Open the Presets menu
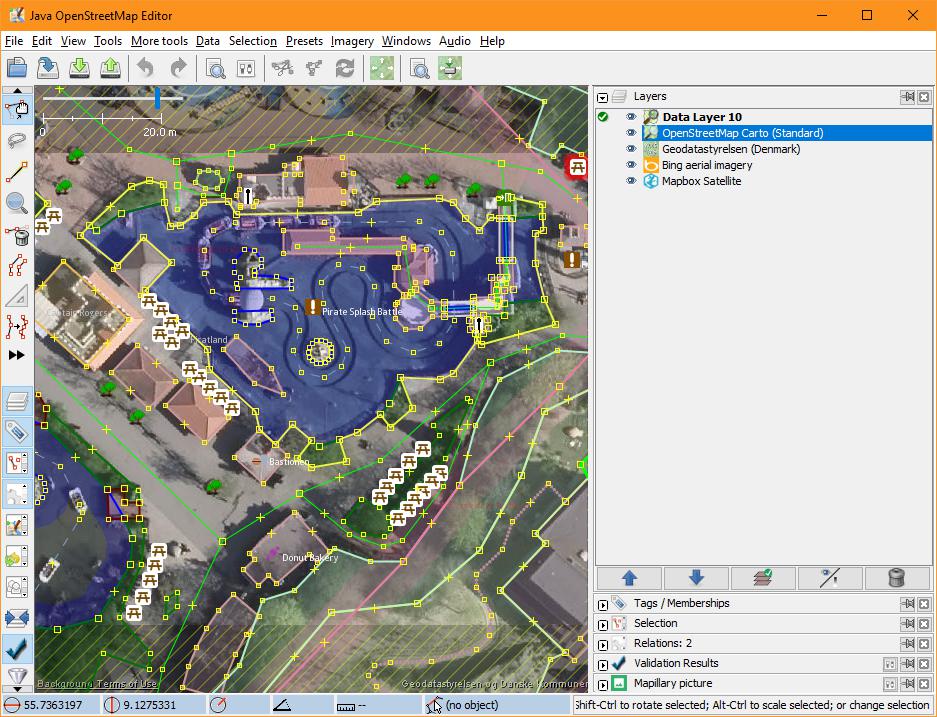 click(x=304, y=41)
